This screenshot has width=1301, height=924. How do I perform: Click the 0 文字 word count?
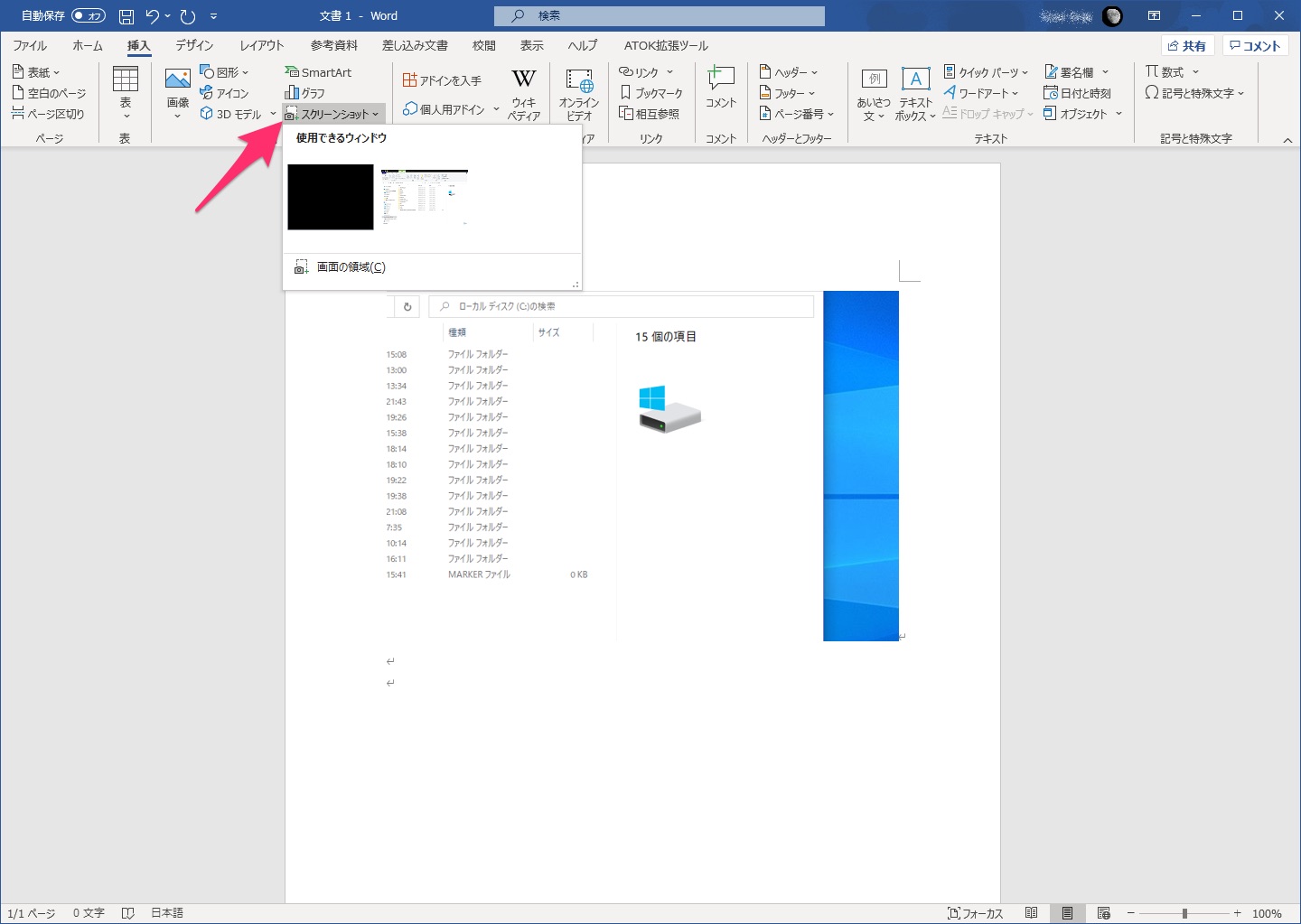click(89, 913)
